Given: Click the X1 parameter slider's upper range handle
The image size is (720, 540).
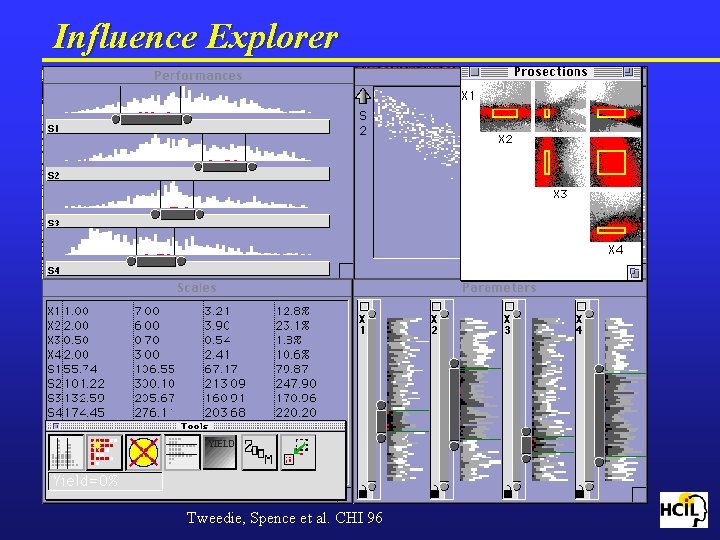Looking at the screenshot, I should (381, 405).
